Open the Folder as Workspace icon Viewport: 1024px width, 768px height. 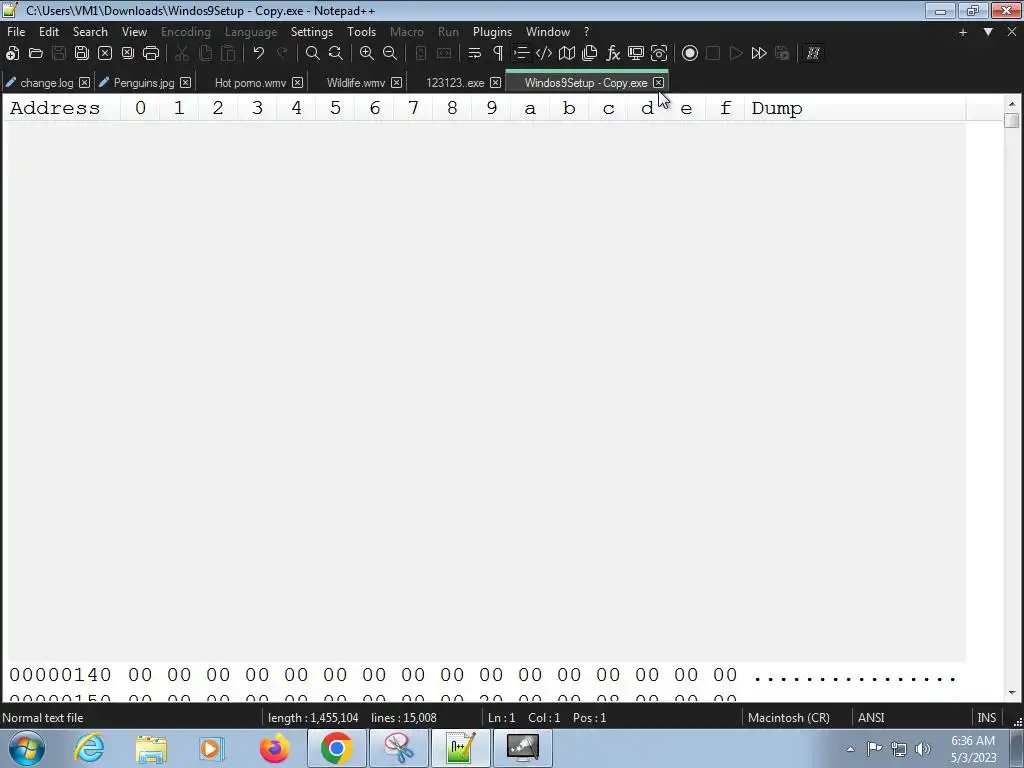point(635,54)
